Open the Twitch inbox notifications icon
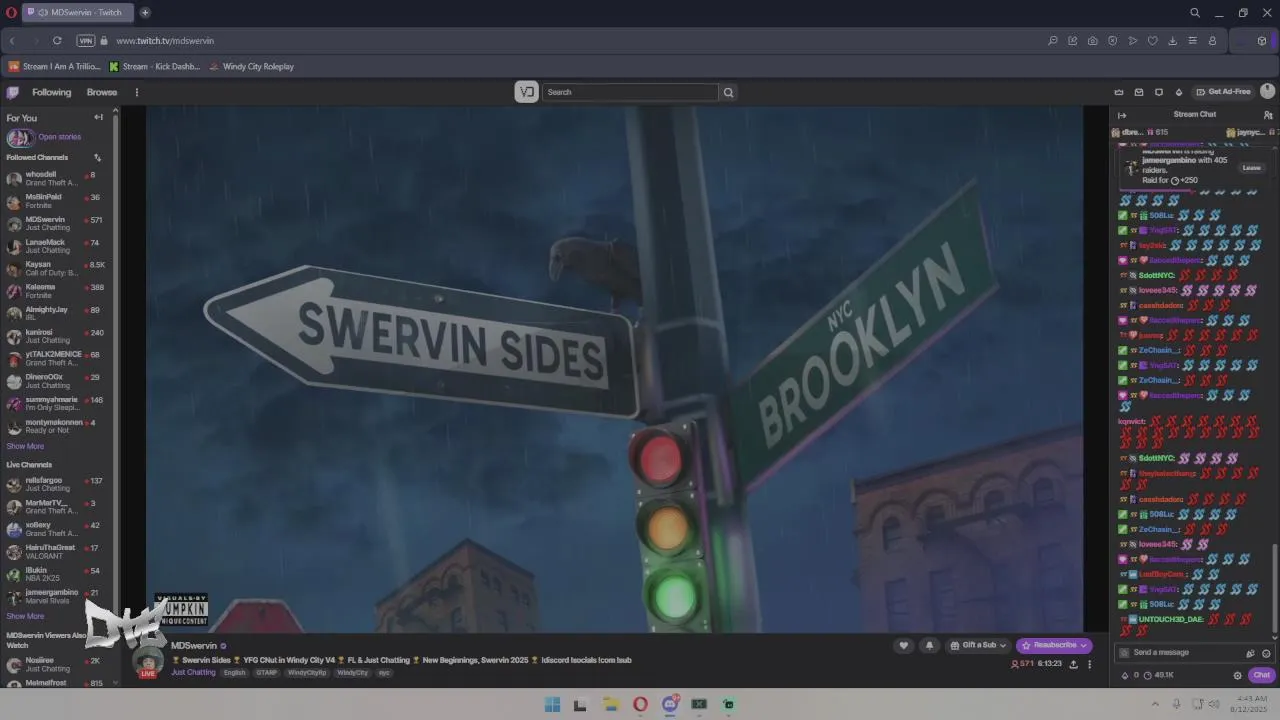This screenshot has height=720, width=1280. (x=1139, y=92)
